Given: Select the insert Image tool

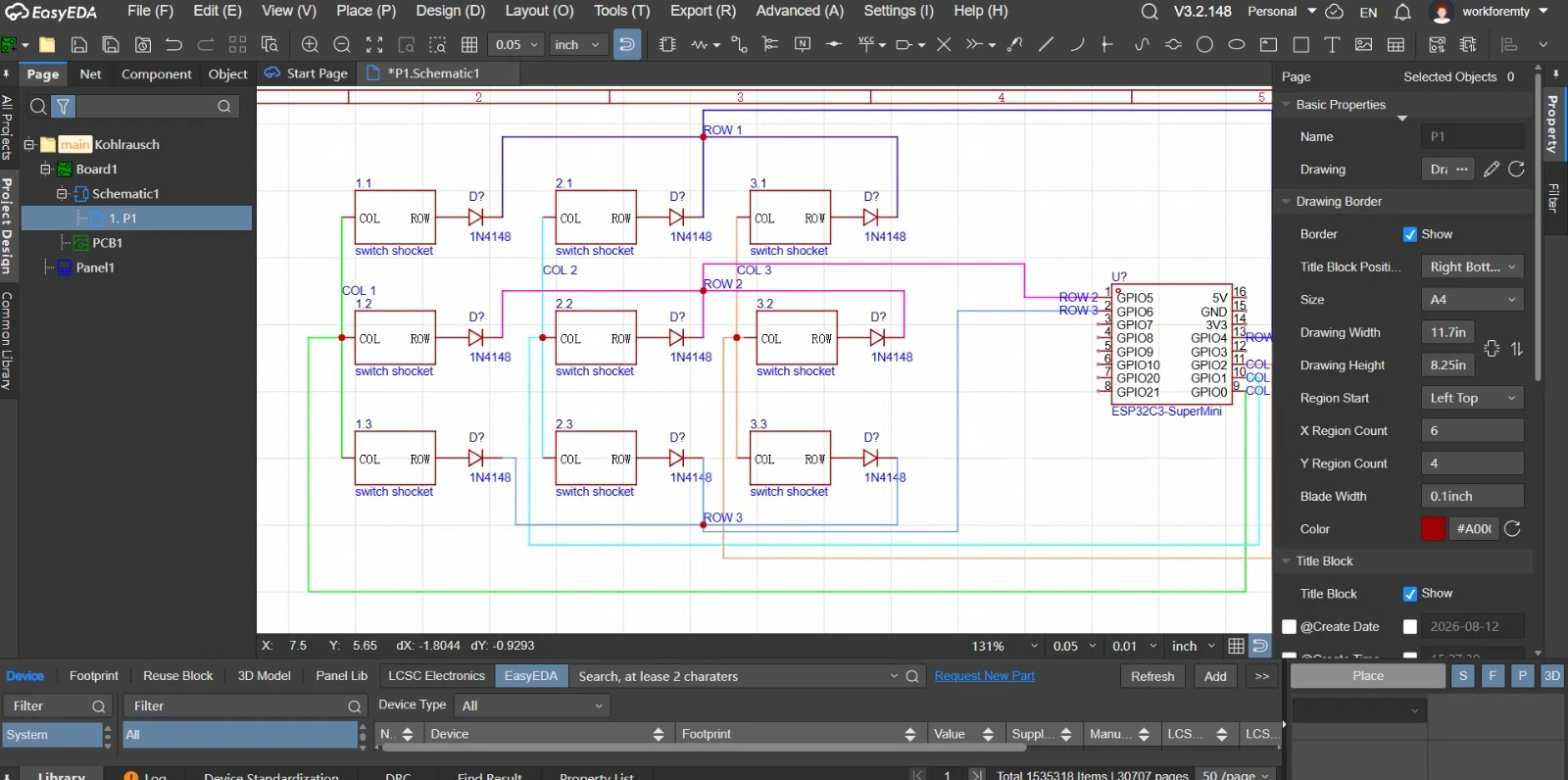Looking at the screenshot, I should tap(1363, 45).
